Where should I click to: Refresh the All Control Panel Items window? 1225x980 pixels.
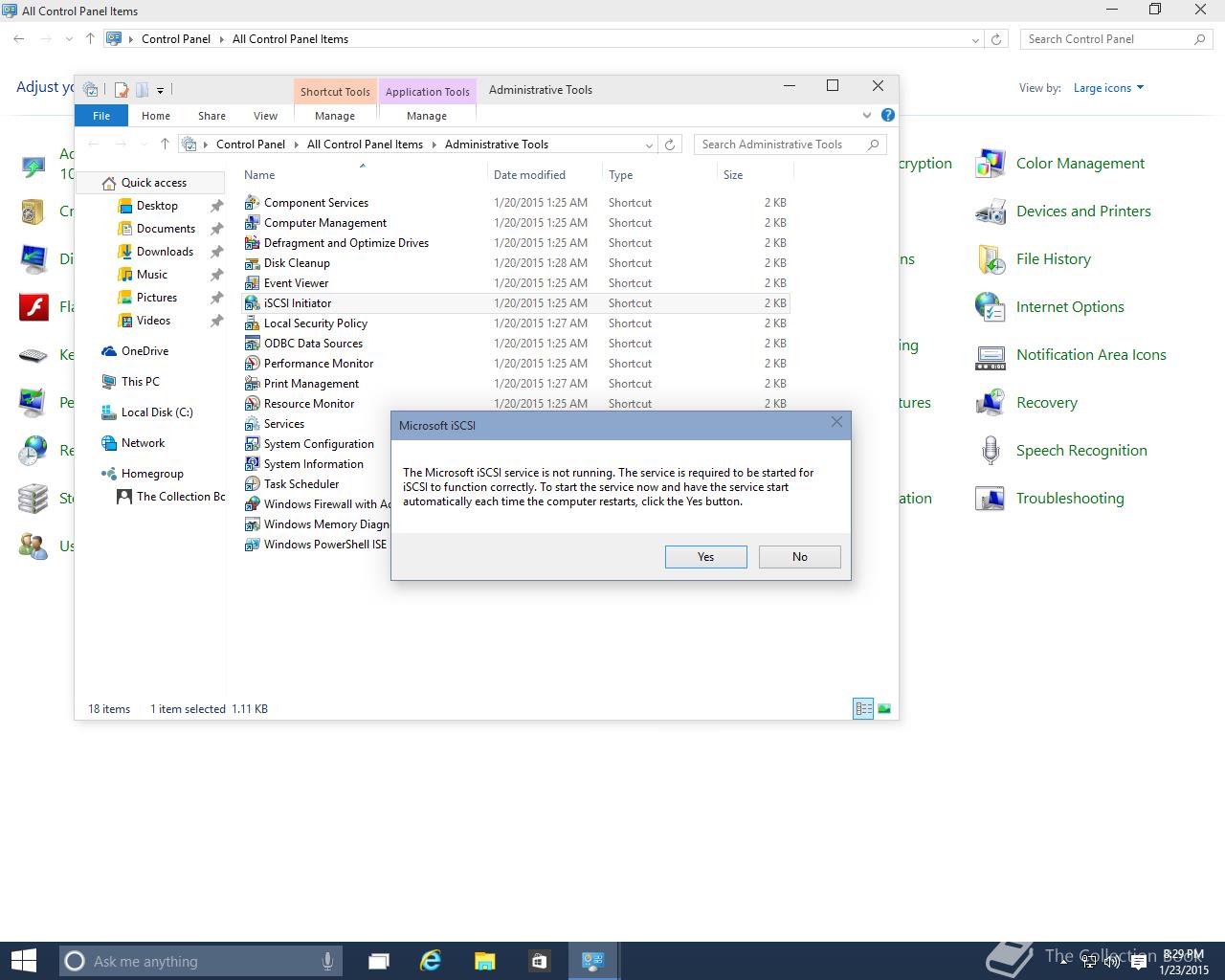(996, 39)
